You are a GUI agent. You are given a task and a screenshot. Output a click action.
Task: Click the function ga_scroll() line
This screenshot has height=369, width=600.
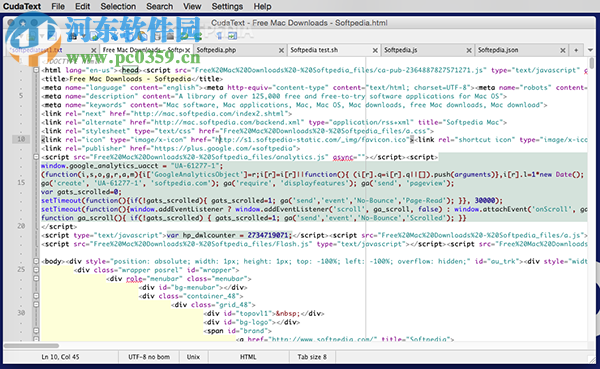[x=253, y=218]
